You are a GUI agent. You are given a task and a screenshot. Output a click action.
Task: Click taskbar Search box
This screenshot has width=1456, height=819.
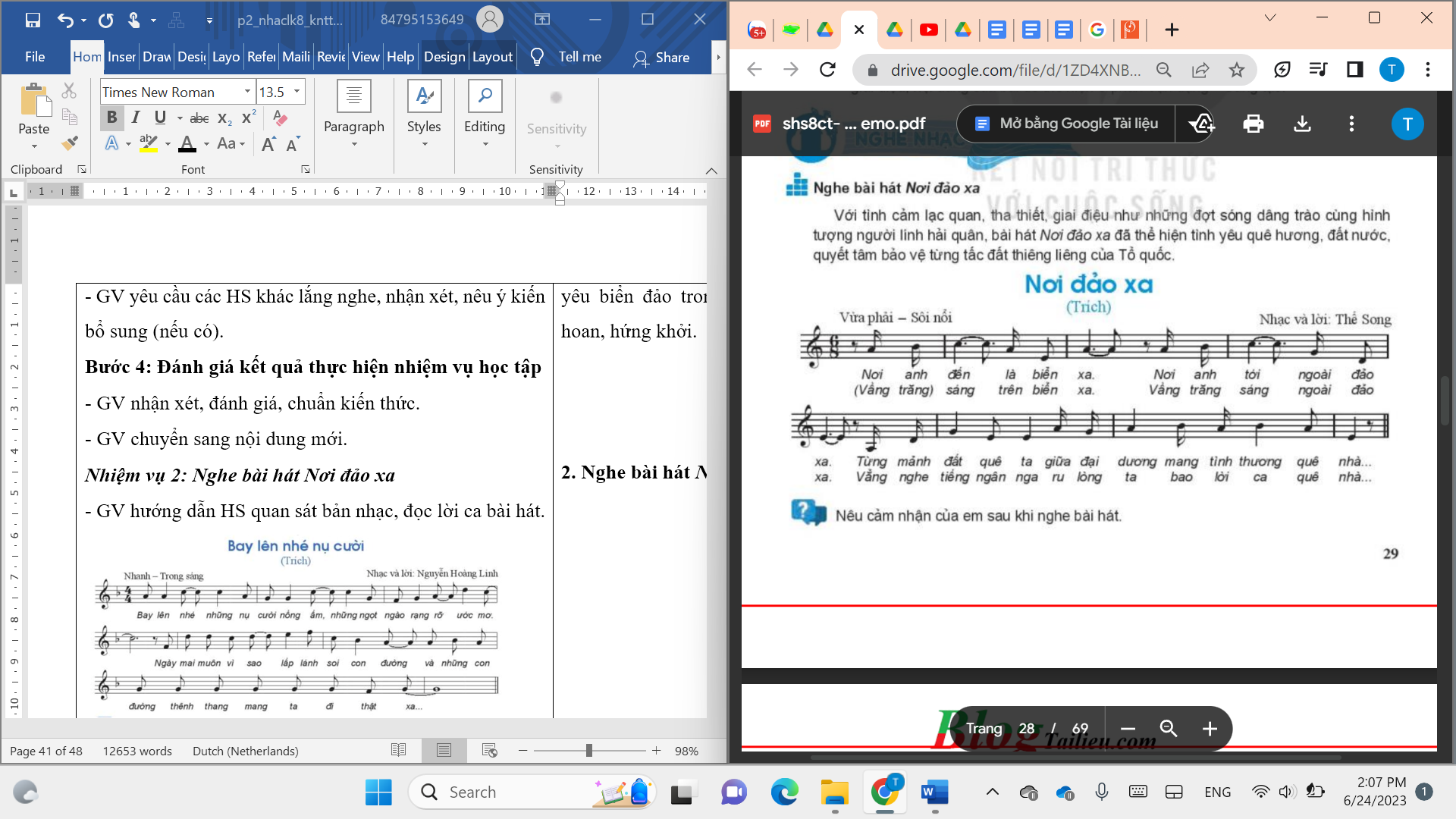coord(532,792)
